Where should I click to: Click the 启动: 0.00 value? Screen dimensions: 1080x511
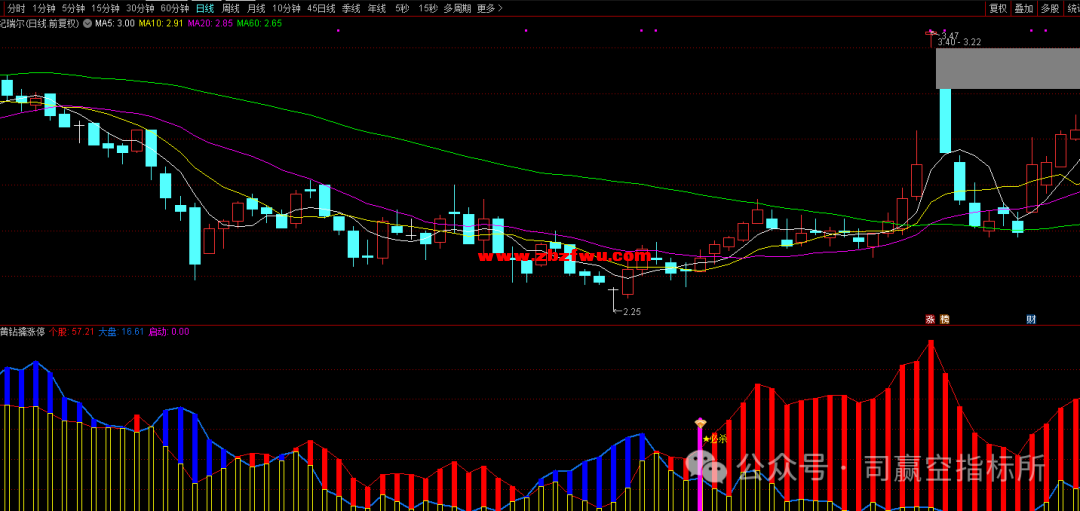coord(169,331)
